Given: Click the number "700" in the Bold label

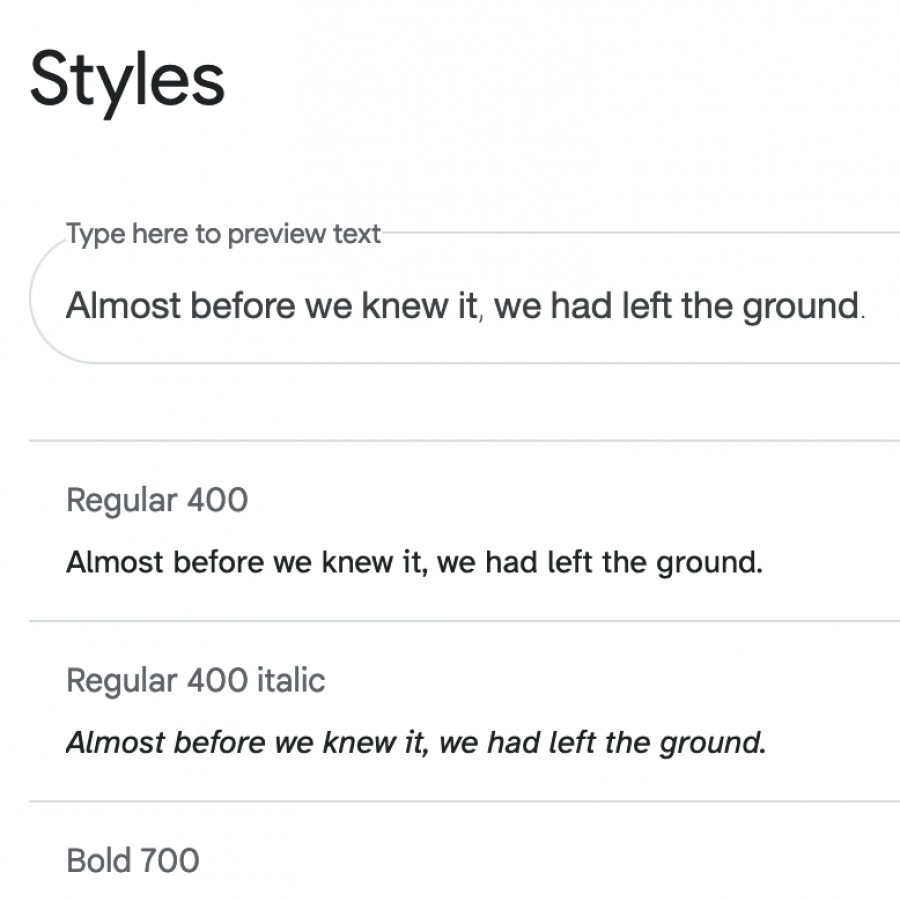Looking at the screenshot, I should pos(168,861).
